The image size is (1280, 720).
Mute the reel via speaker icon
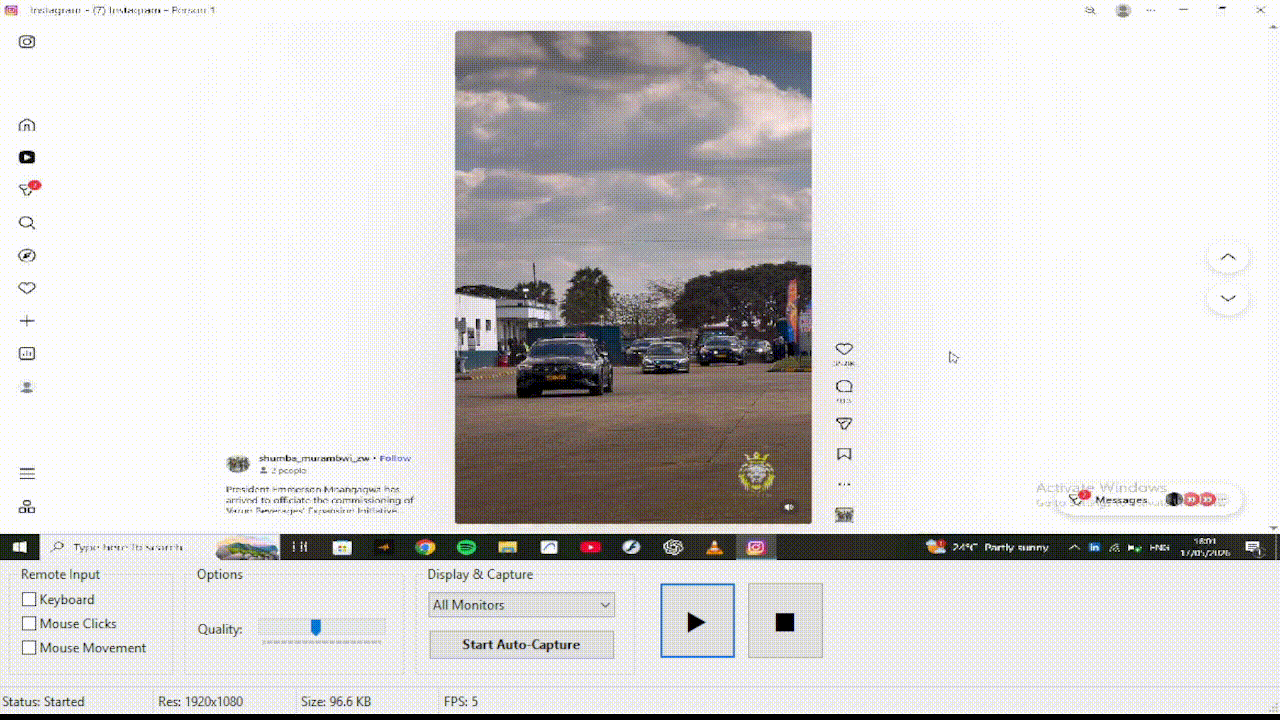pos(789,507)
